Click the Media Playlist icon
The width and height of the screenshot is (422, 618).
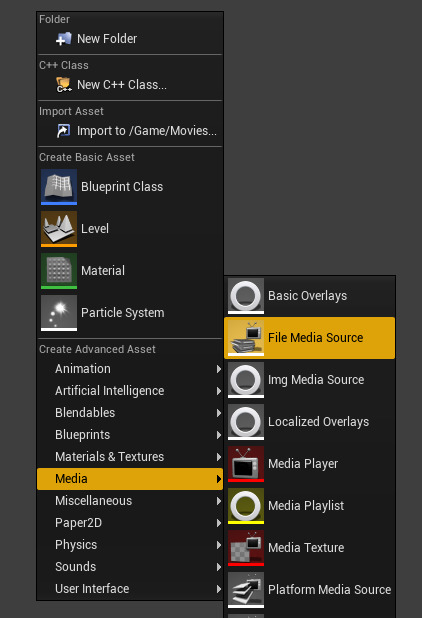coord(246,506)
